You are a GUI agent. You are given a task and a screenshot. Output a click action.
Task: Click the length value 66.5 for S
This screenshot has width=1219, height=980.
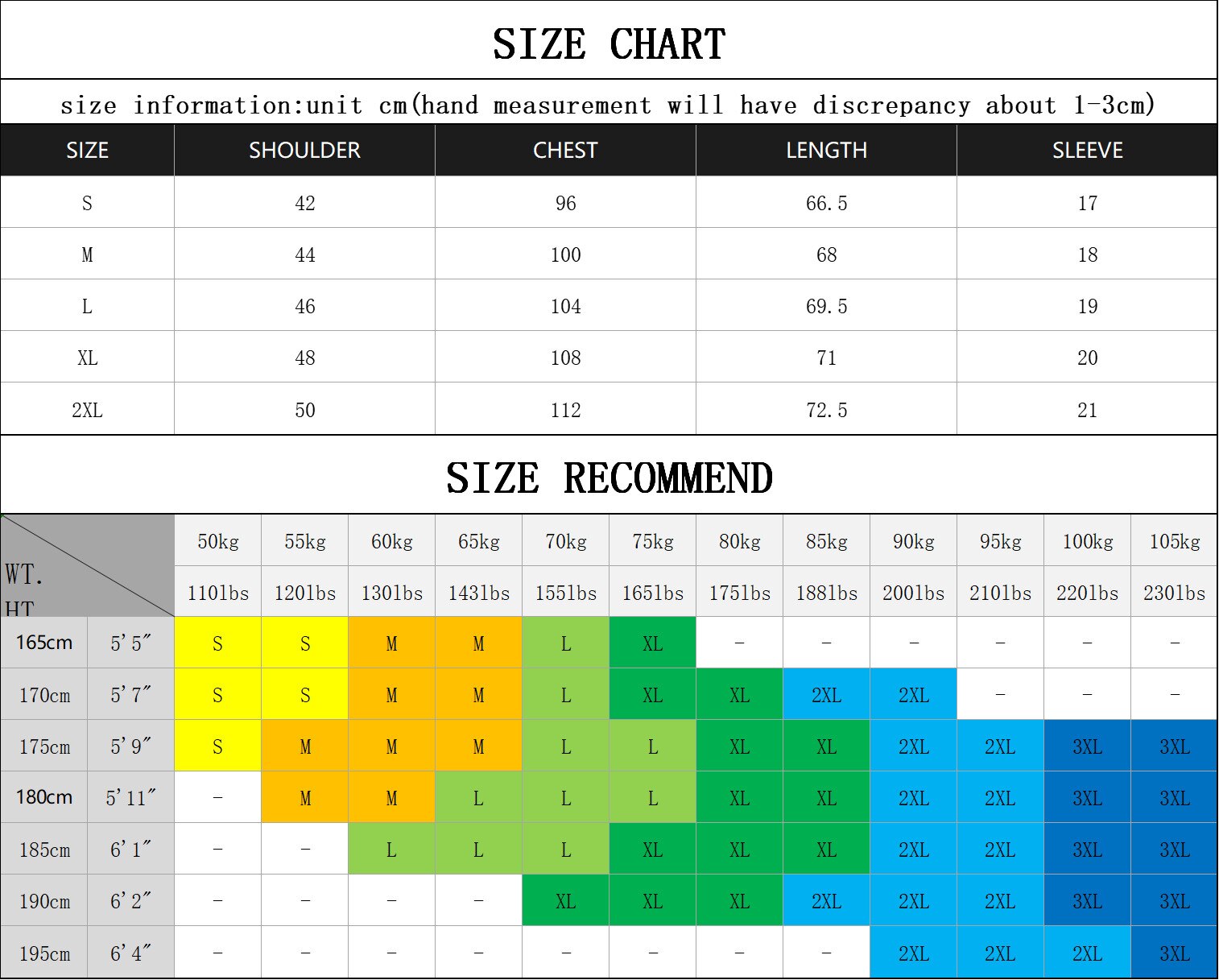[x=826, y=203]
